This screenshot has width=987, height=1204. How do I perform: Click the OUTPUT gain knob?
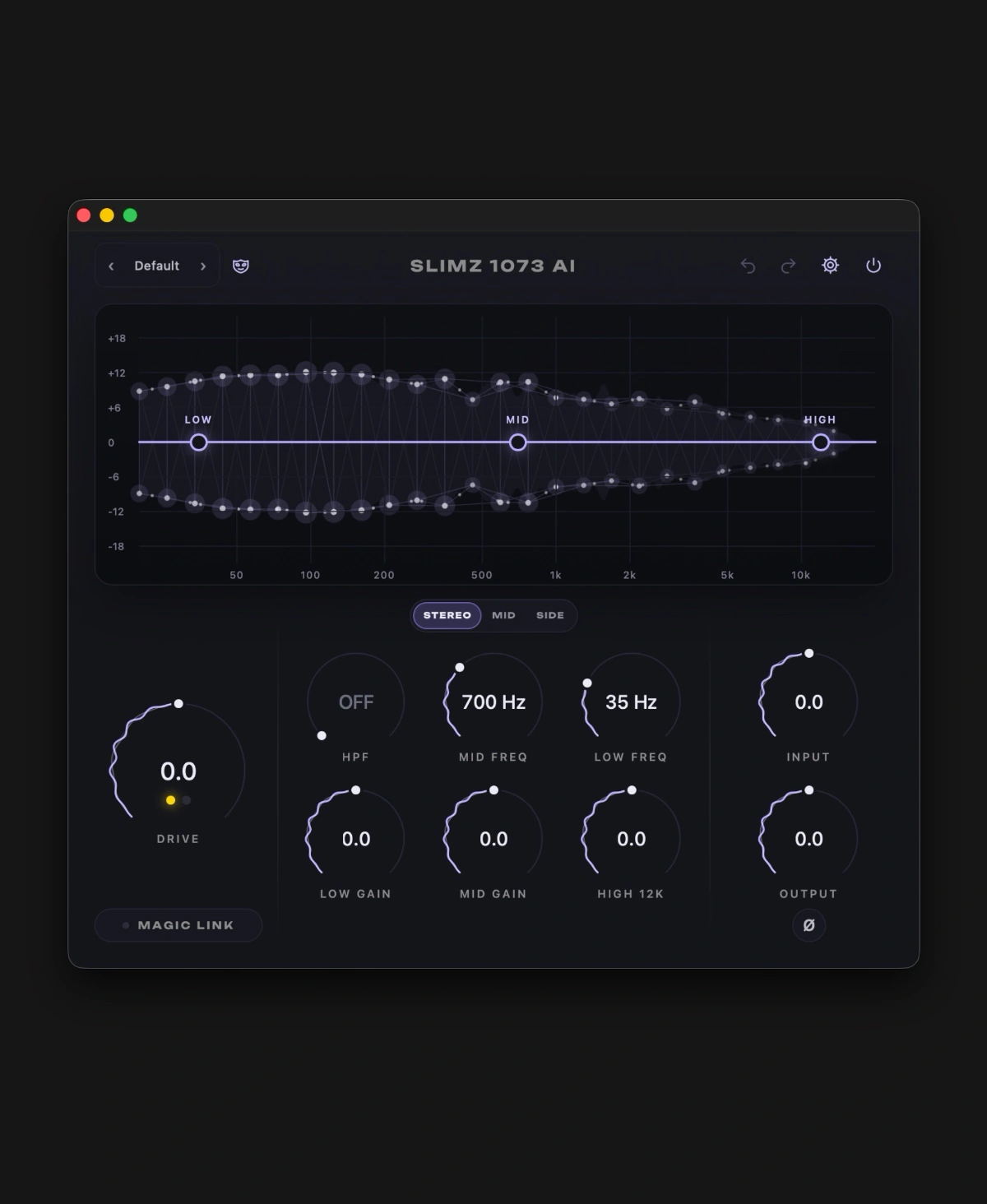(809, 838)
